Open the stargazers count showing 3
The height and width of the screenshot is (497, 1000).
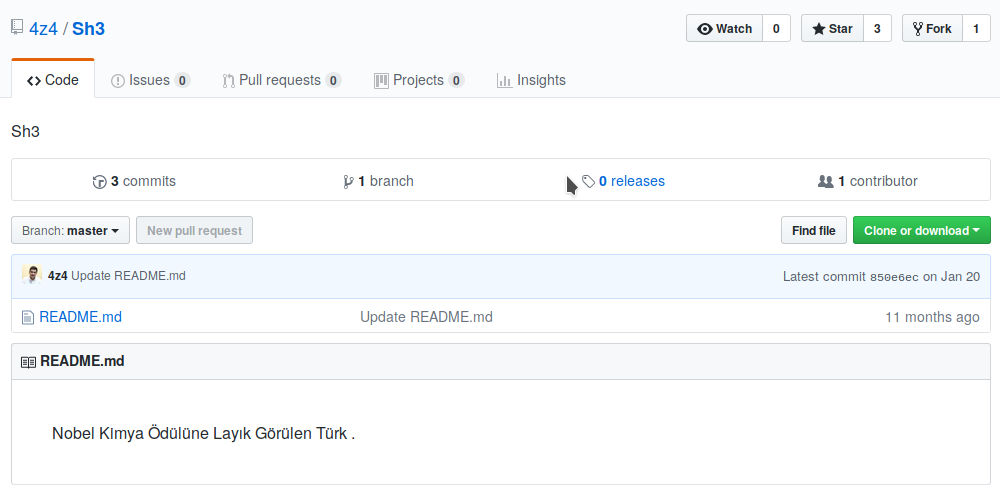pos(878,28)
